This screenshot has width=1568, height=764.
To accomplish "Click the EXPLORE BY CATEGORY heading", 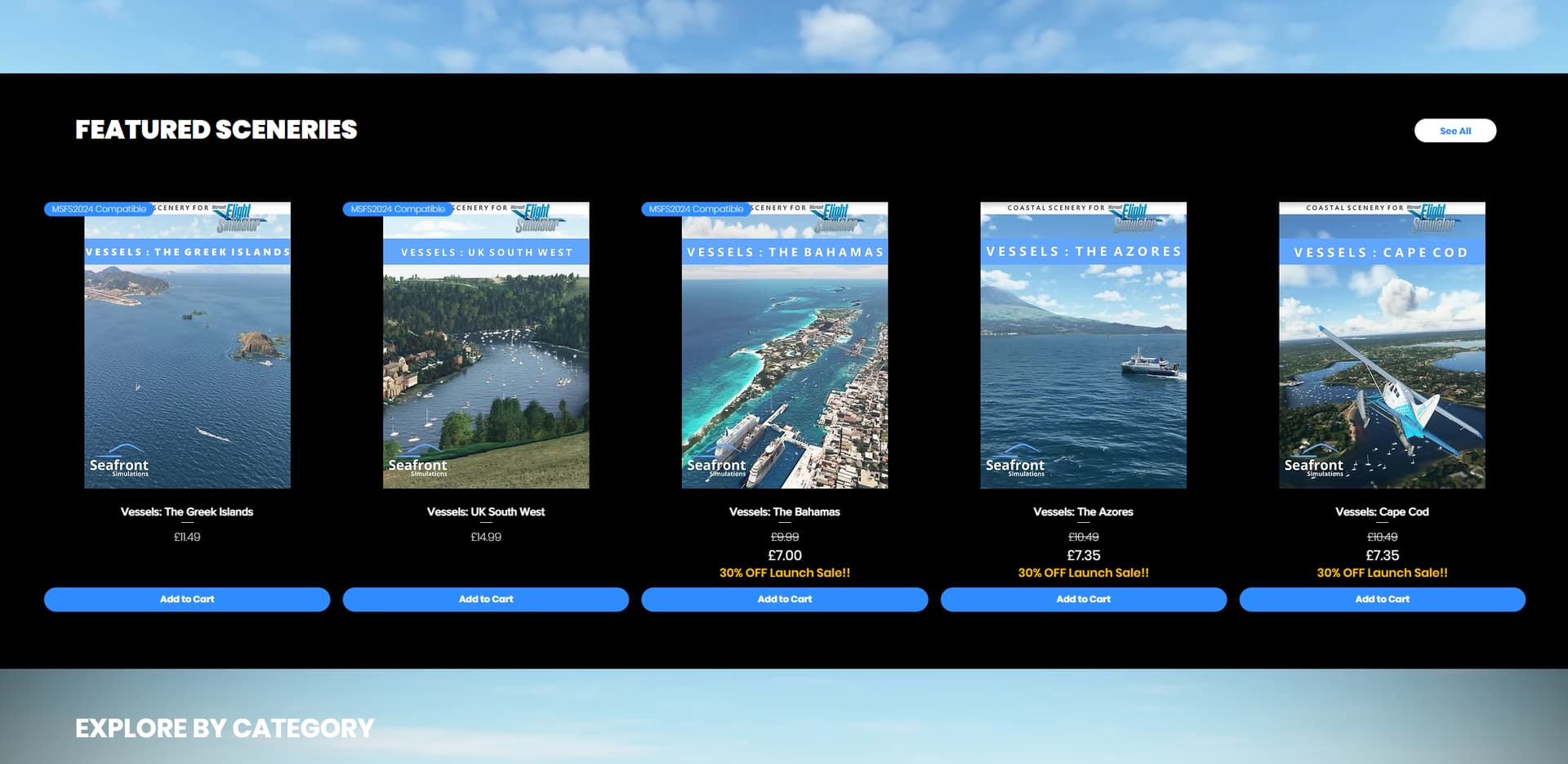I will pyautogui.click(x=225, y=728).
